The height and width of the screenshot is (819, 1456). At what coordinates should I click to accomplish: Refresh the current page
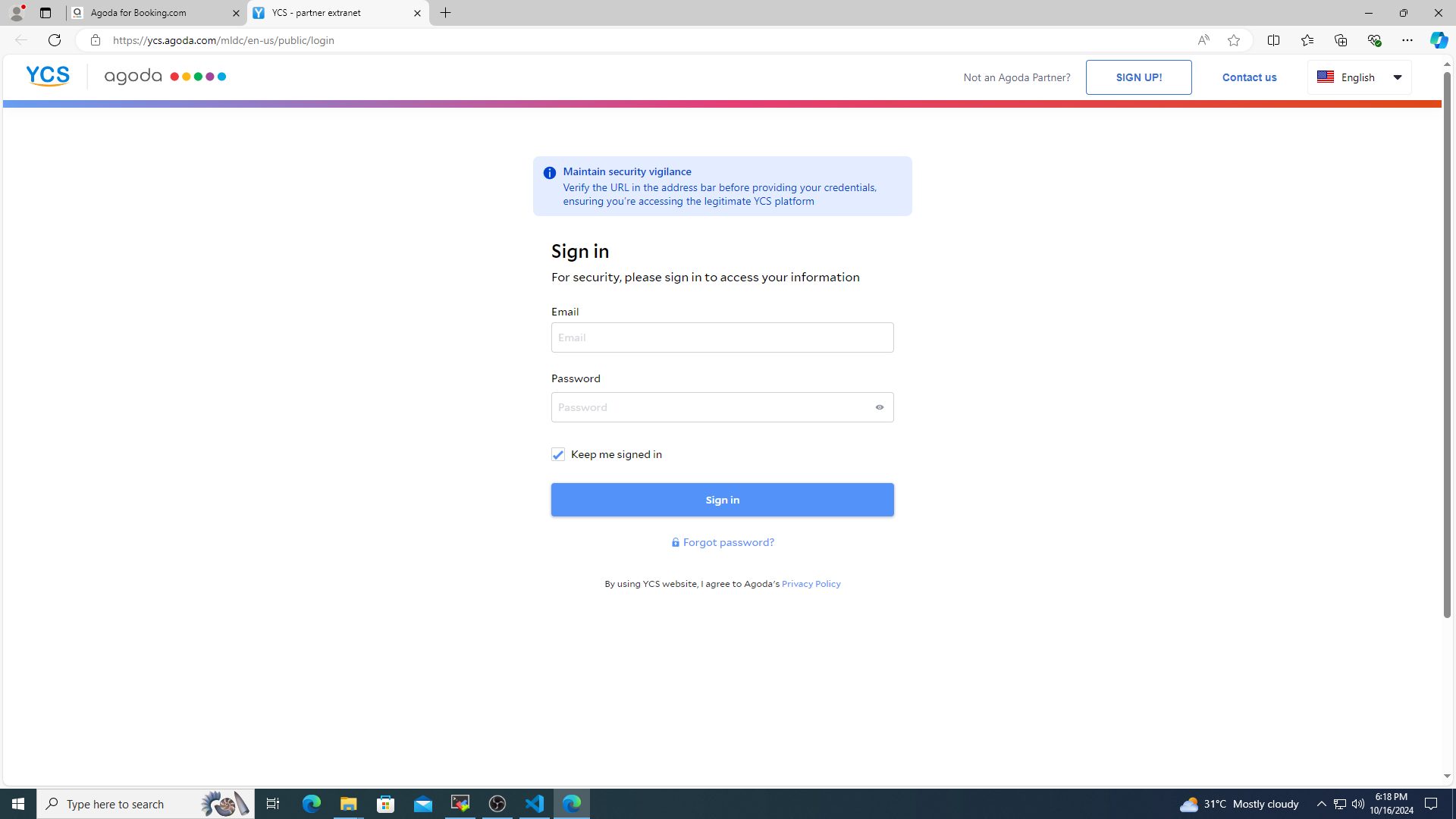[x=54, y=40]
